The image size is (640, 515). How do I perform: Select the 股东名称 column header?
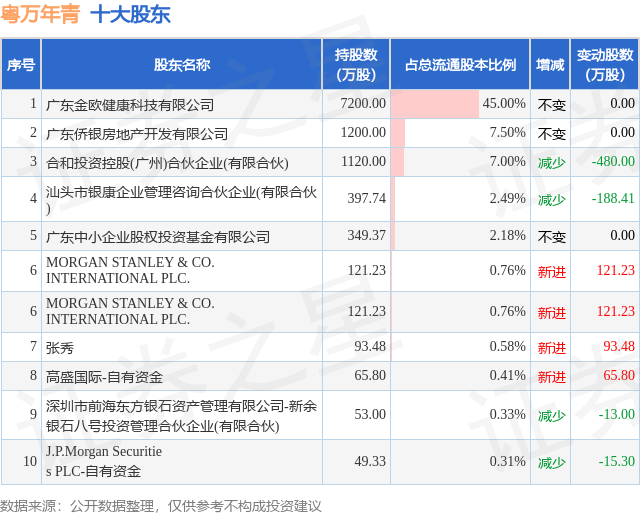click(182, 64)
